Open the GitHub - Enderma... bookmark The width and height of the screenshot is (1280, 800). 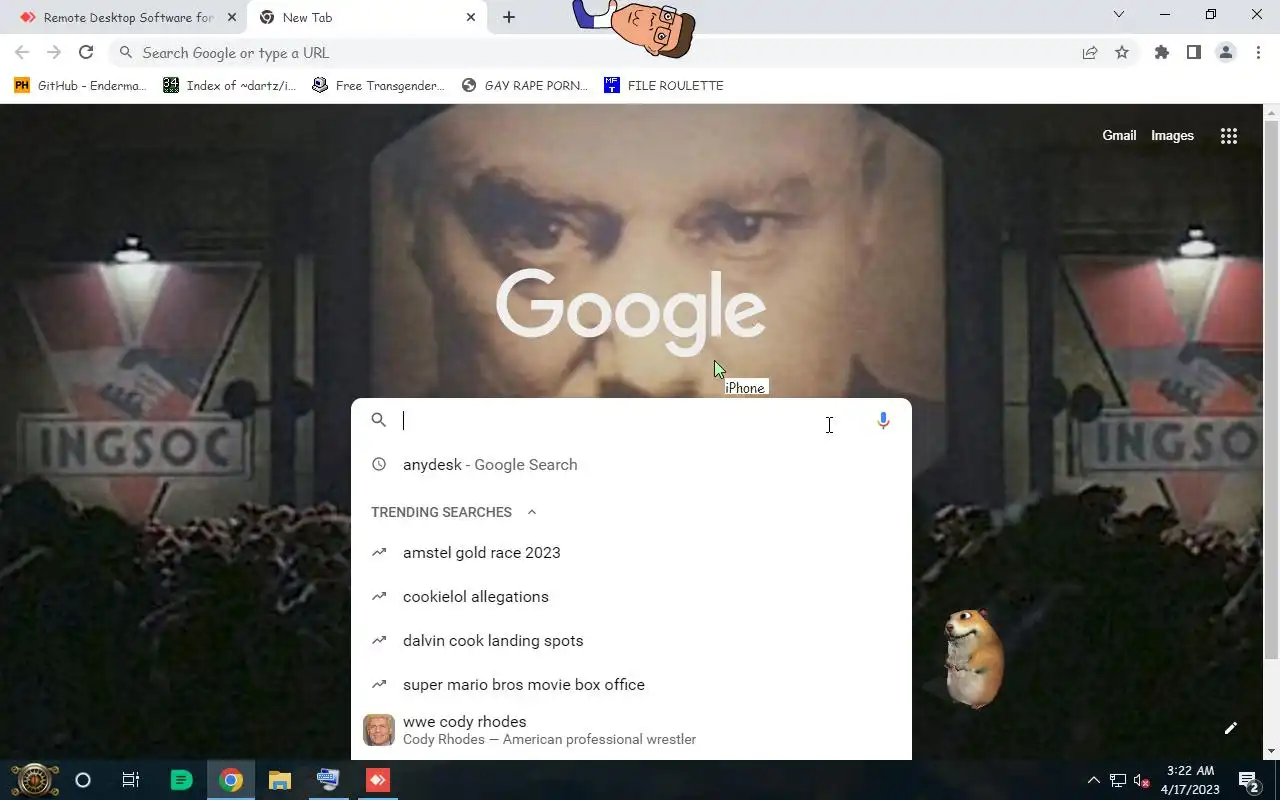[x=80, y=86]
